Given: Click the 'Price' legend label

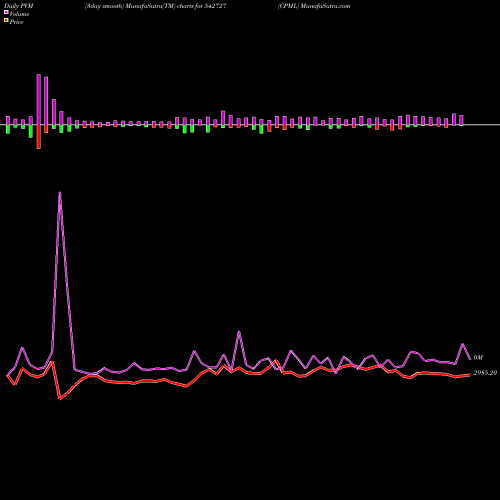Looking at the screenshot, I should [x=16, y=22].
